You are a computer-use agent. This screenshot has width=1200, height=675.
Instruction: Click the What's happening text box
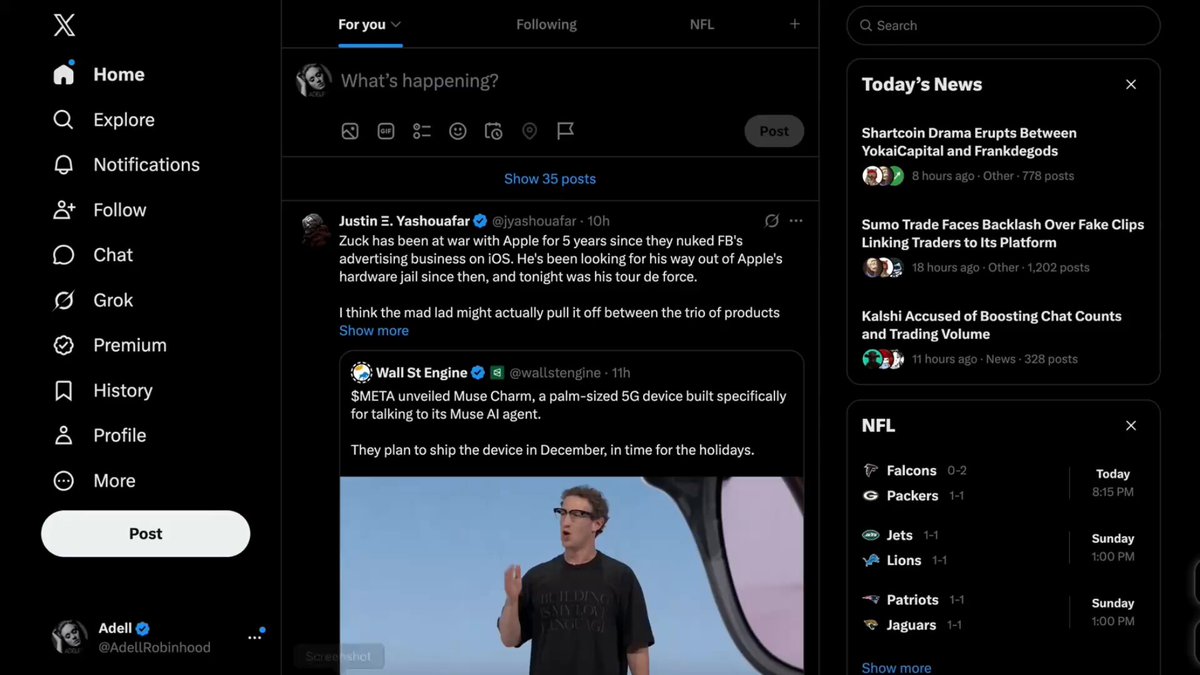572,81
